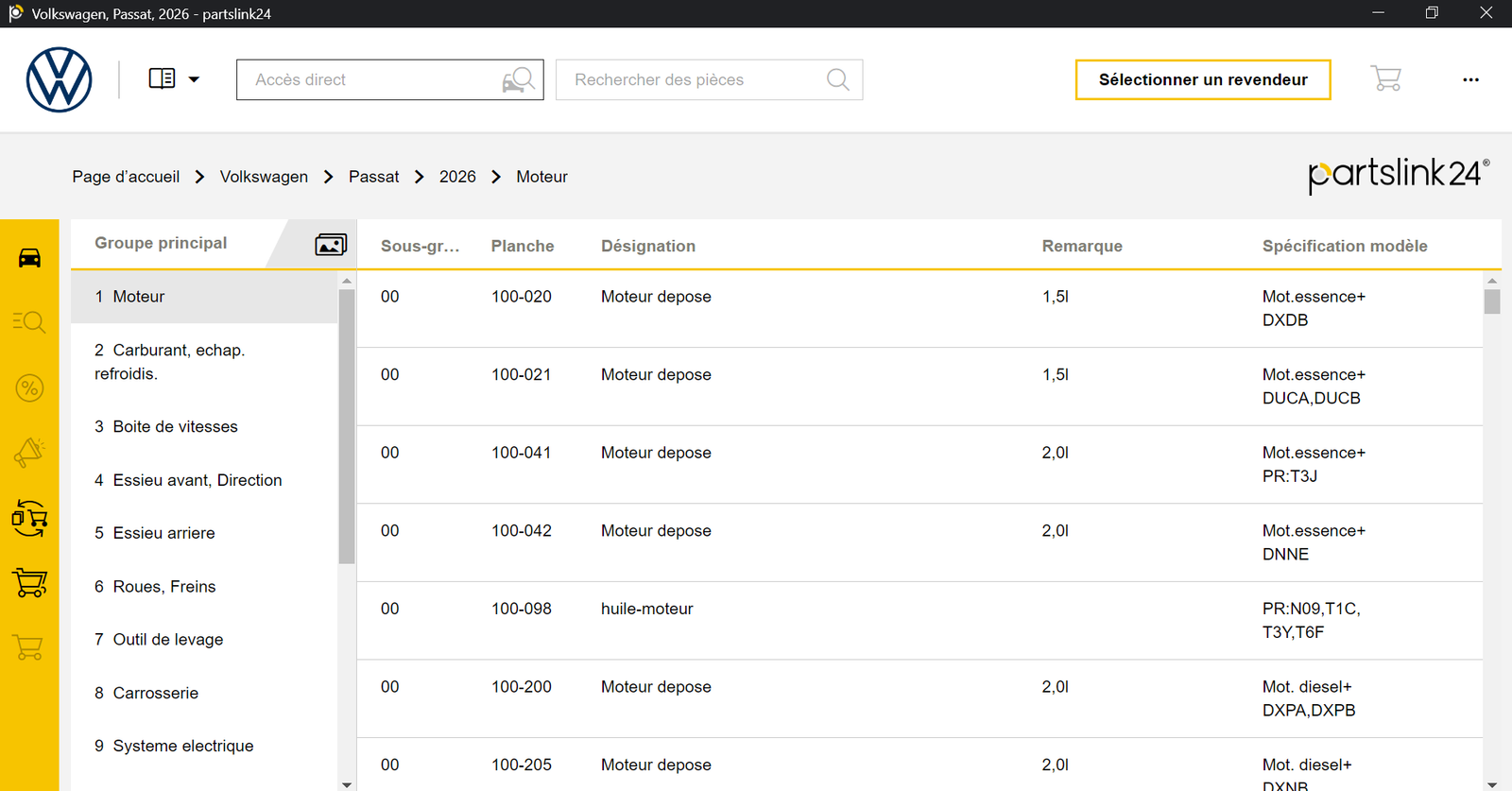Open the percent offers icon in sidebar

click(29, 387)
